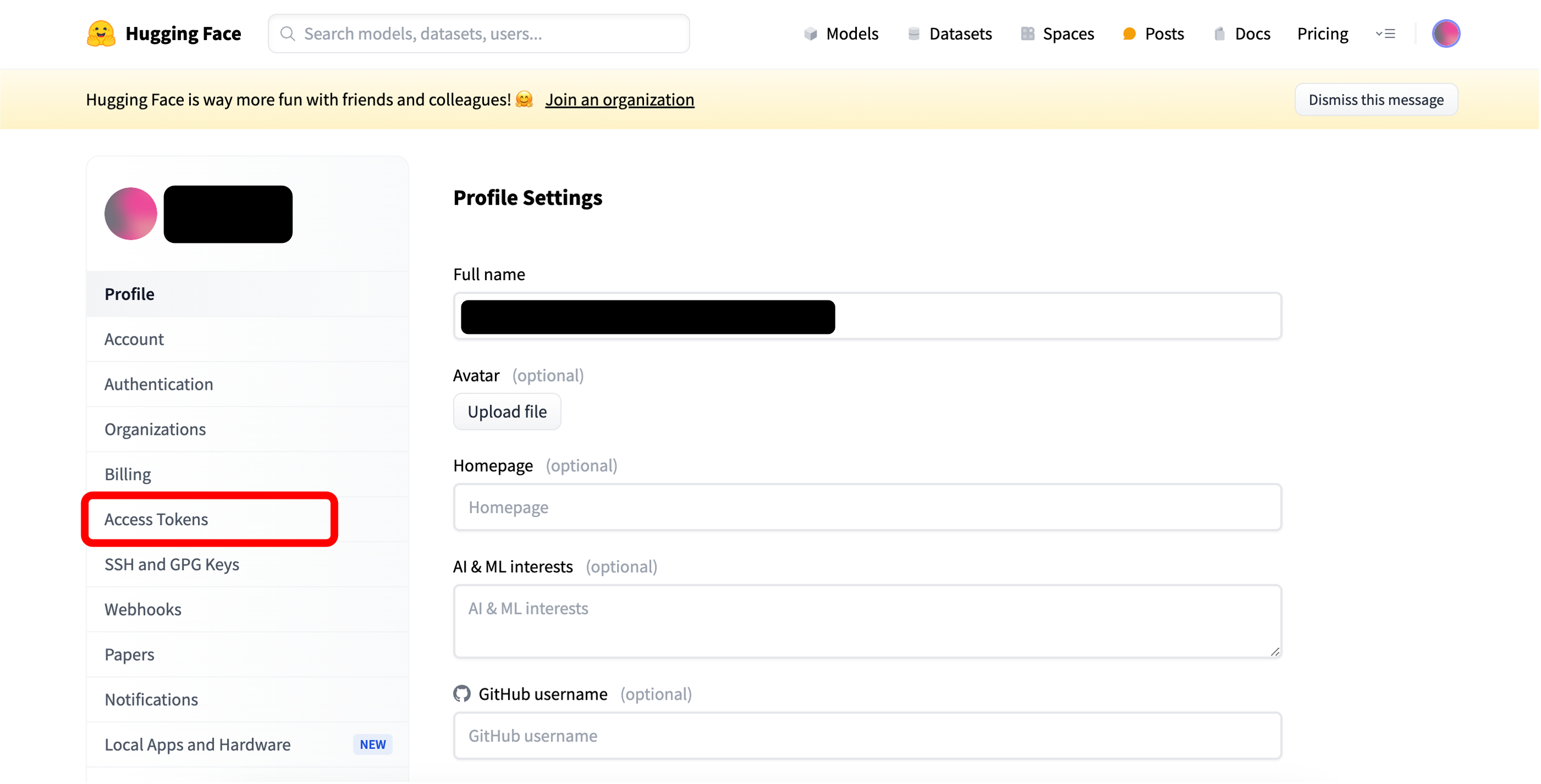Click the GitHub logo beside username label
The image size is (1541, 784).
click(462, 693)
